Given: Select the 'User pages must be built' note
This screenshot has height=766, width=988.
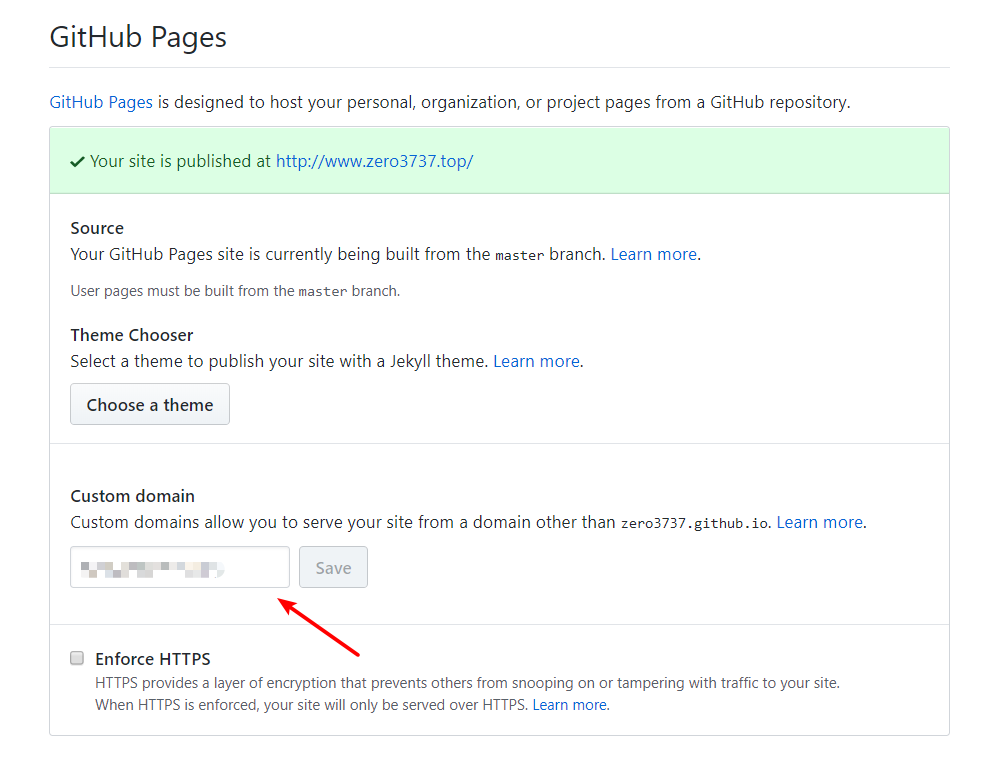Looking at the screenshot, I should 235,291.
